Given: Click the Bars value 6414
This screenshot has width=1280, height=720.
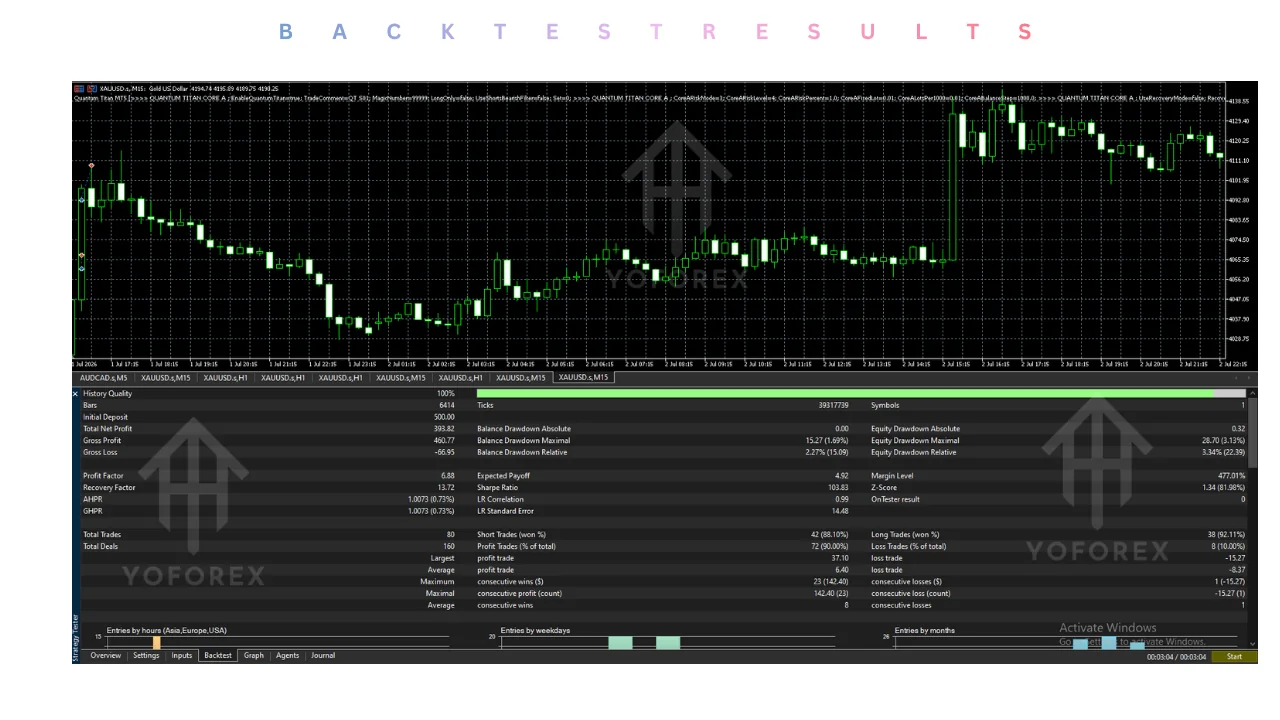Looking at the screenshot, I should pyautogui.click(x=446, y=406).
